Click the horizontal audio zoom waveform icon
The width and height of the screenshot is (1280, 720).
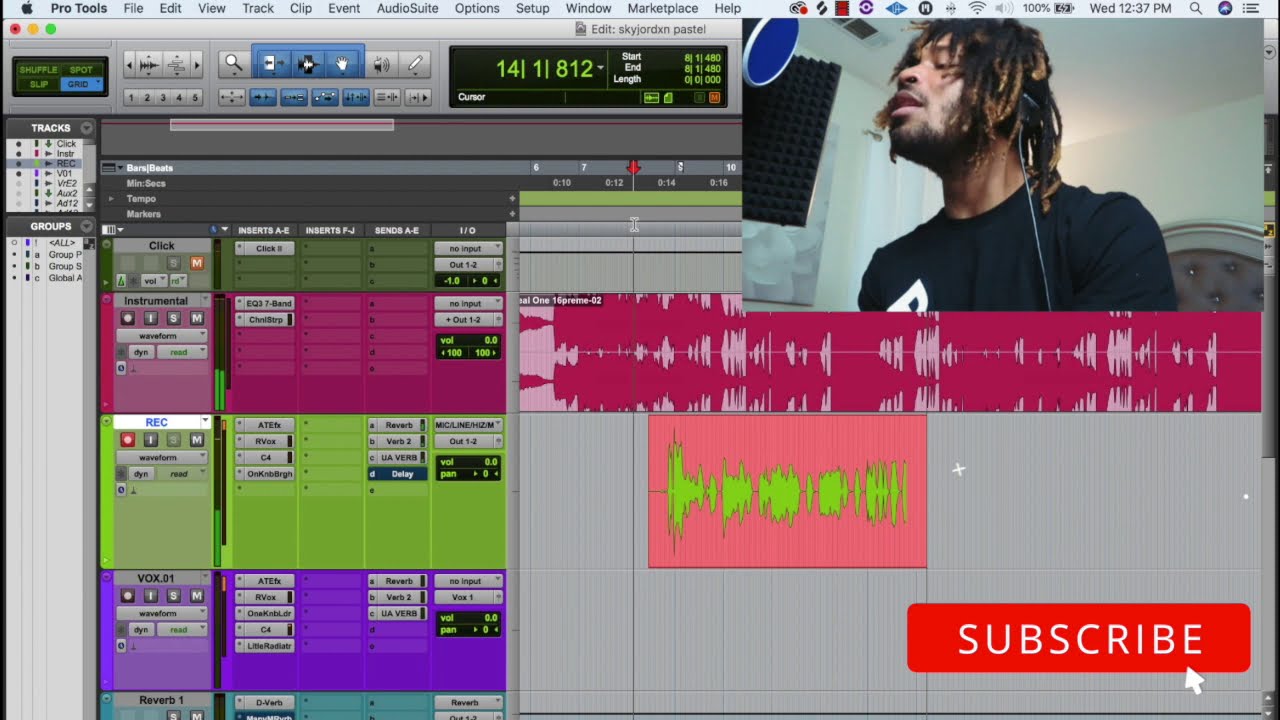tap(148, 65)
